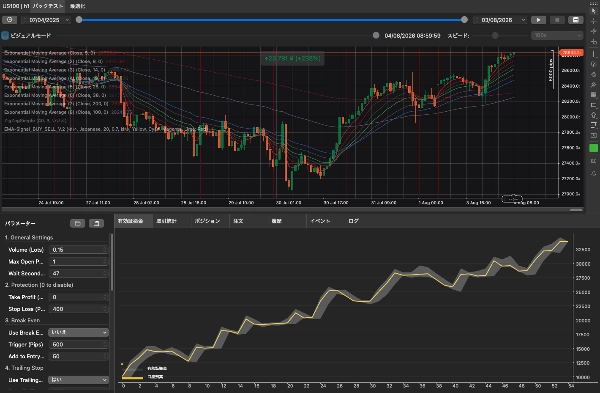
Task: Stop the backtest with the stop button
Action: tap(557, 20)
